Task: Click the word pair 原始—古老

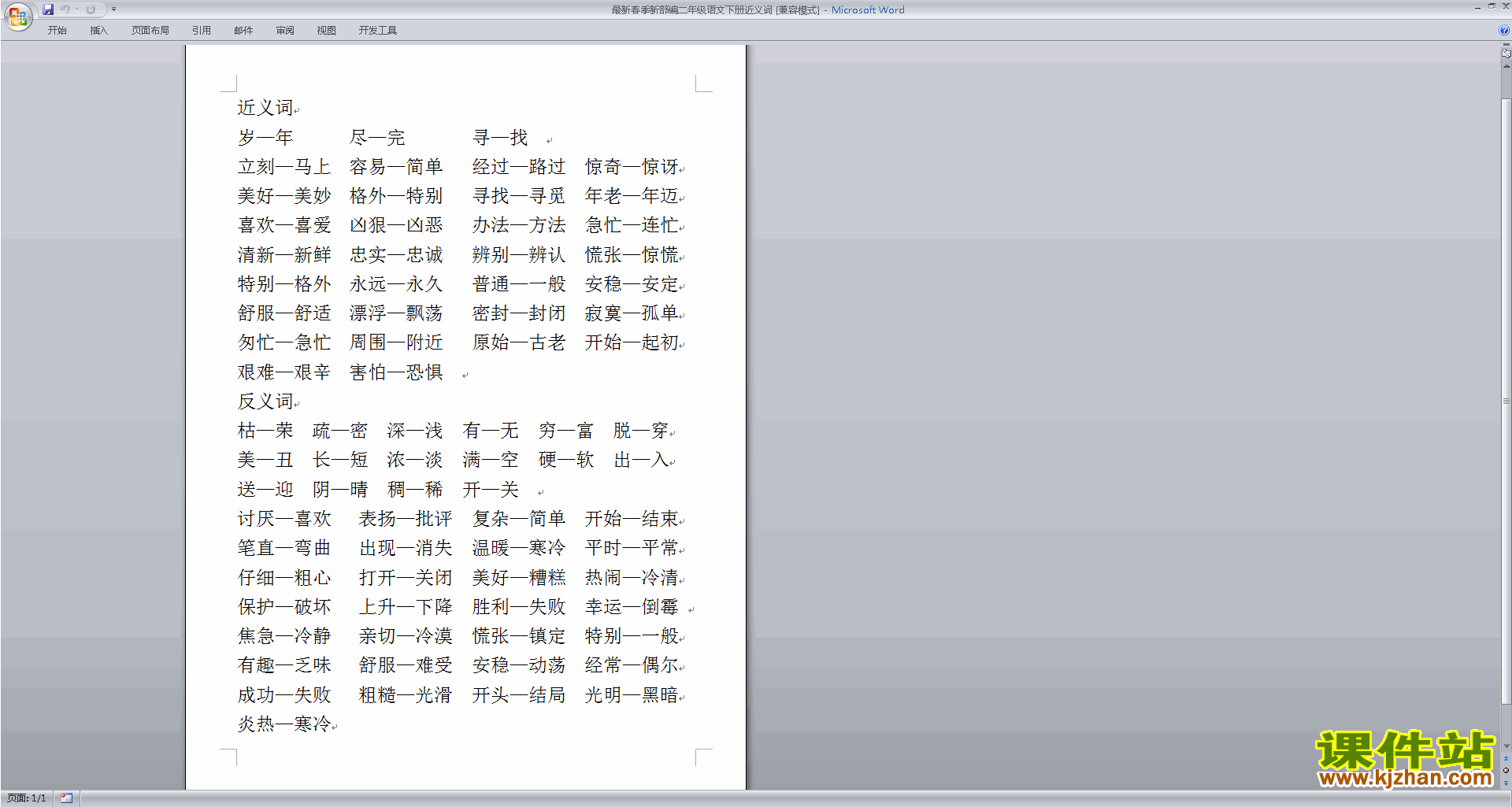Action: point(519,342)
